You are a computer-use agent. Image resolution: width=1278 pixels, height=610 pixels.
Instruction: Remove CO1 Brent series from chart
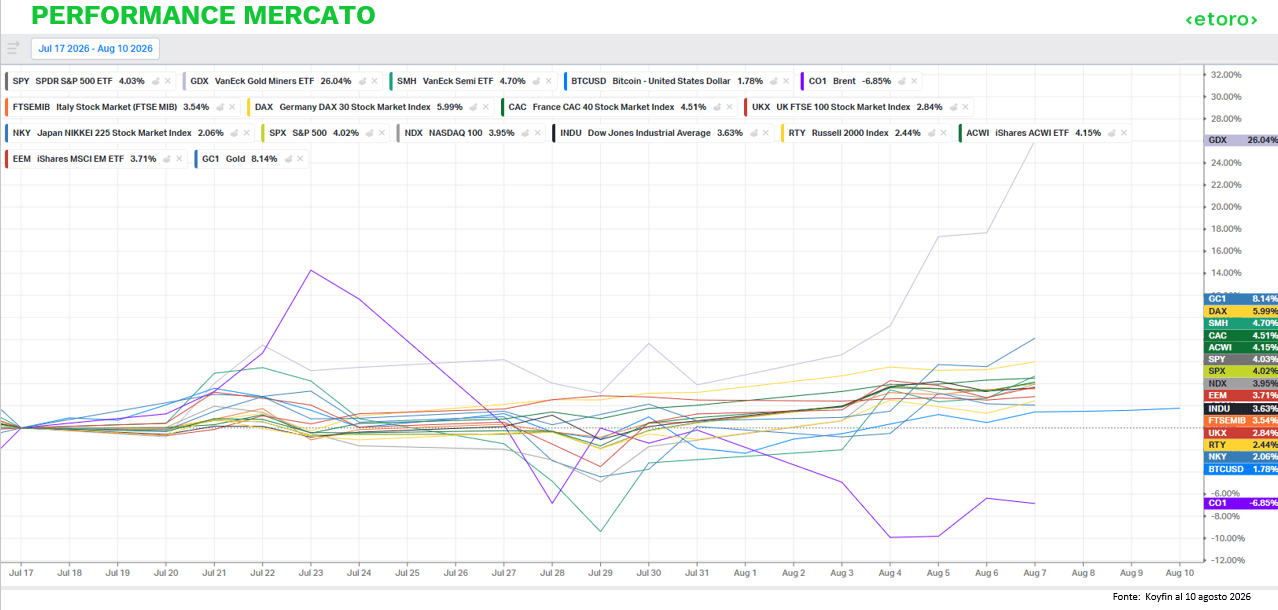[914, 81]
